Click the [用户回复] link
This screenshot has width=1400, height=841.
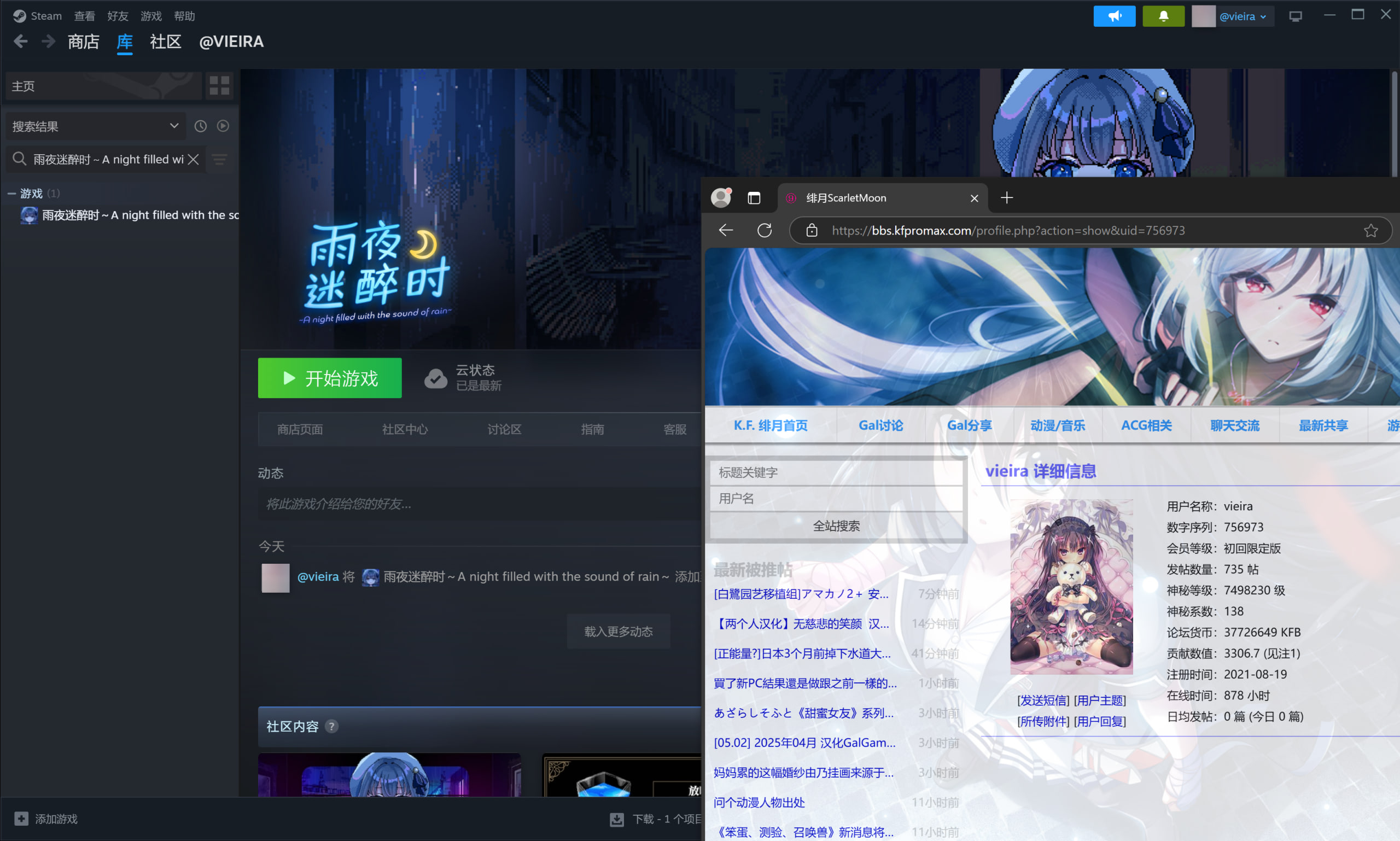point(1100,721)
